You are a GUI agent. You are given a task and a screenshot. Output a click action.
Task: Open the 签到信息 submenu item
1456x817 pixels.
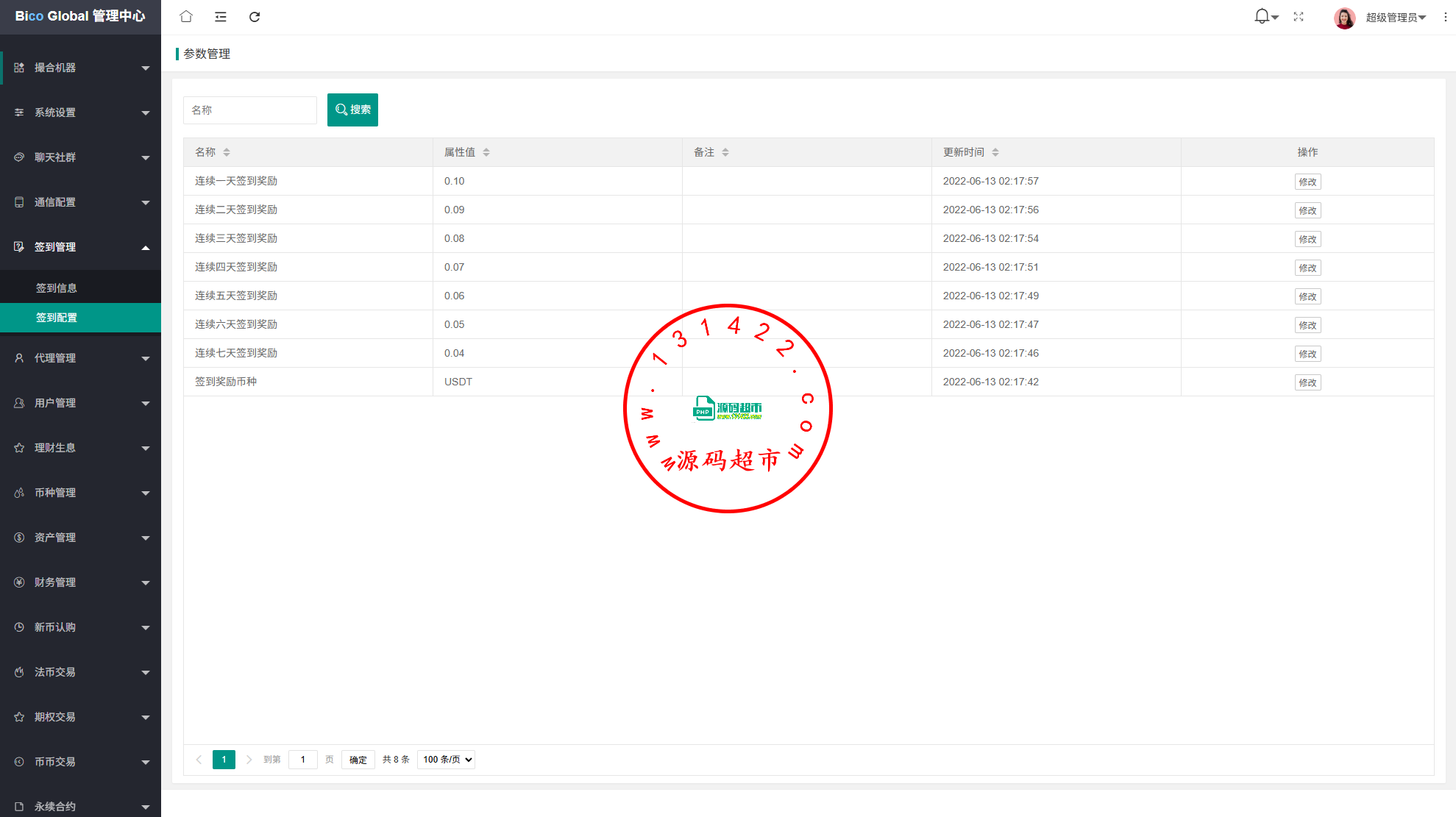point(57,288)
